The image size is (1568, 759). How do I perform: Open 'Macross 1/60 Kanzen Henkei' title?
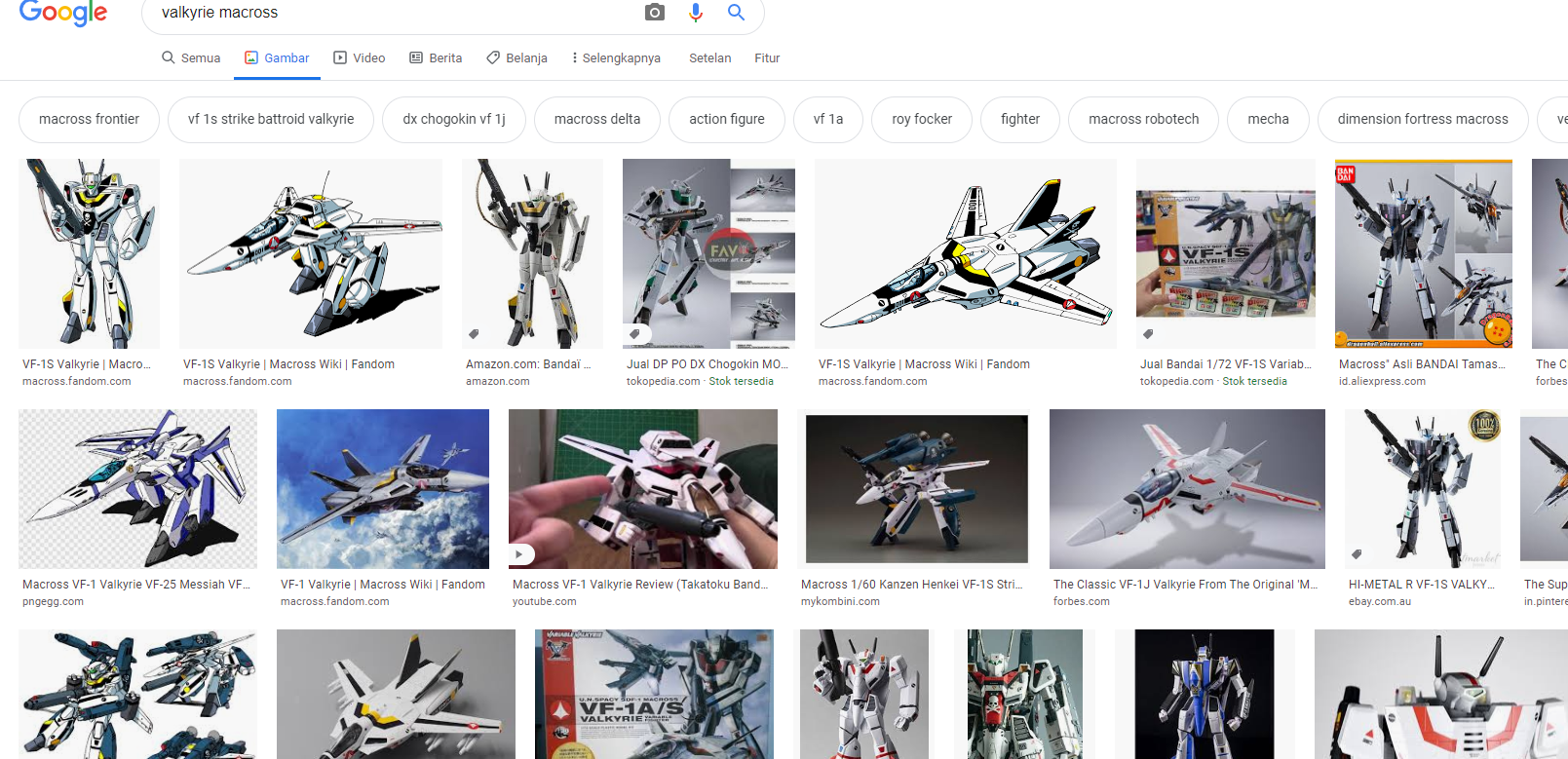[912, 585]
